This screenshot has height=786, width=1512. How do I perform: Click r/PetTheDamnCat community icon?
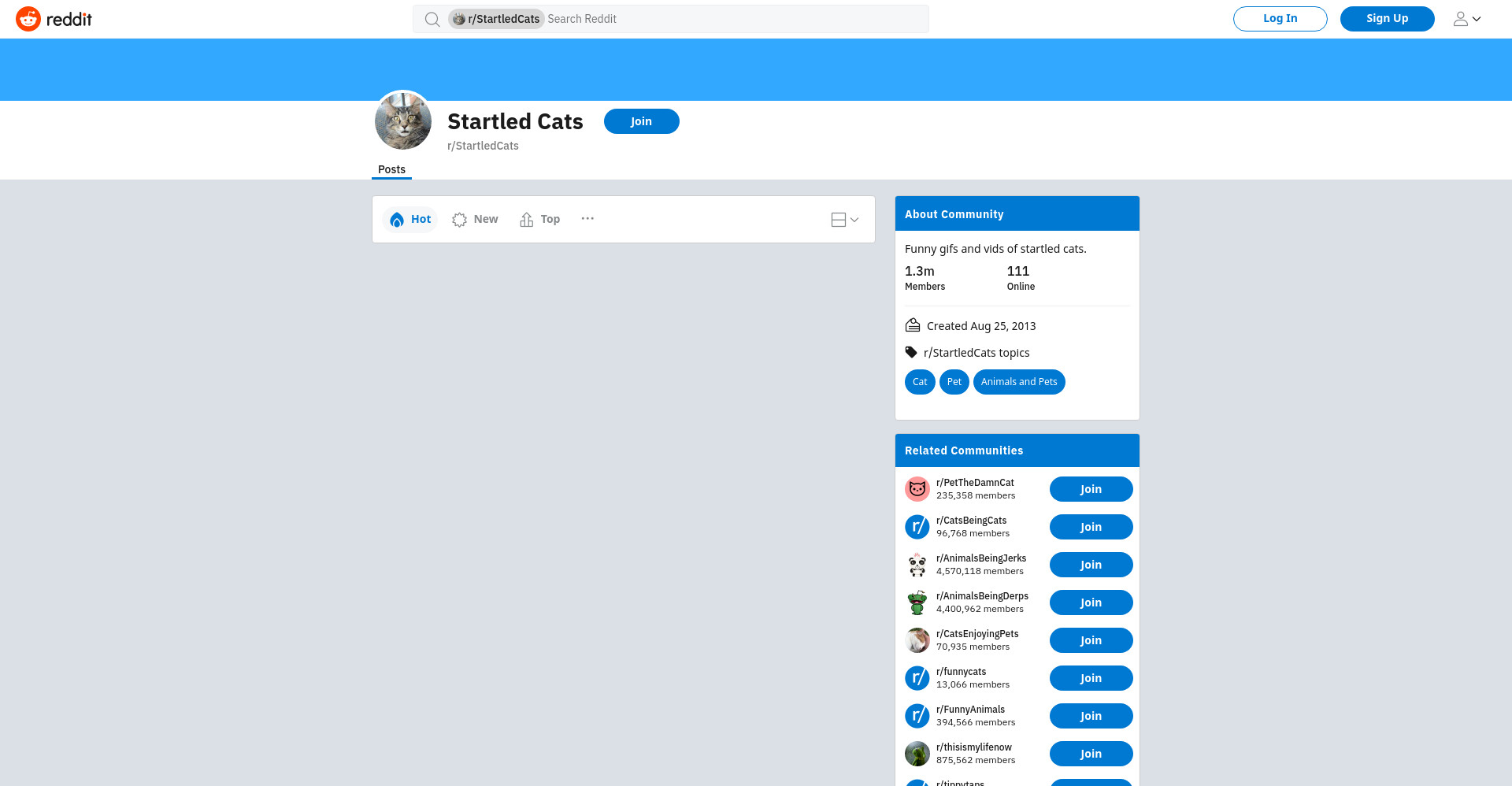917,489
